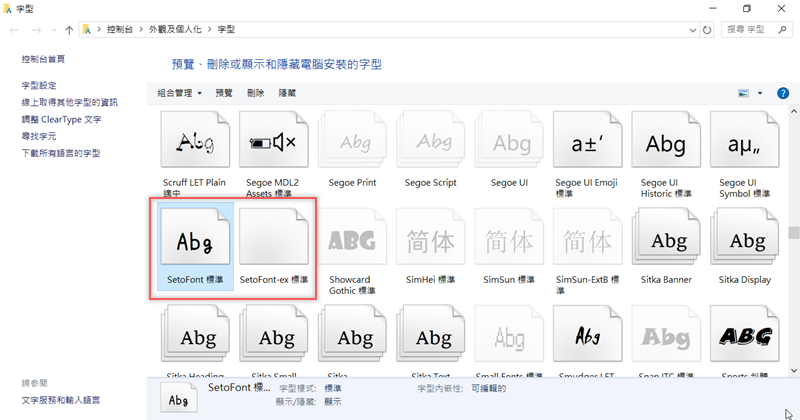Select the Sitka Display font icon
This screenshot has height=420, width=800.
[x=745, y=237]
